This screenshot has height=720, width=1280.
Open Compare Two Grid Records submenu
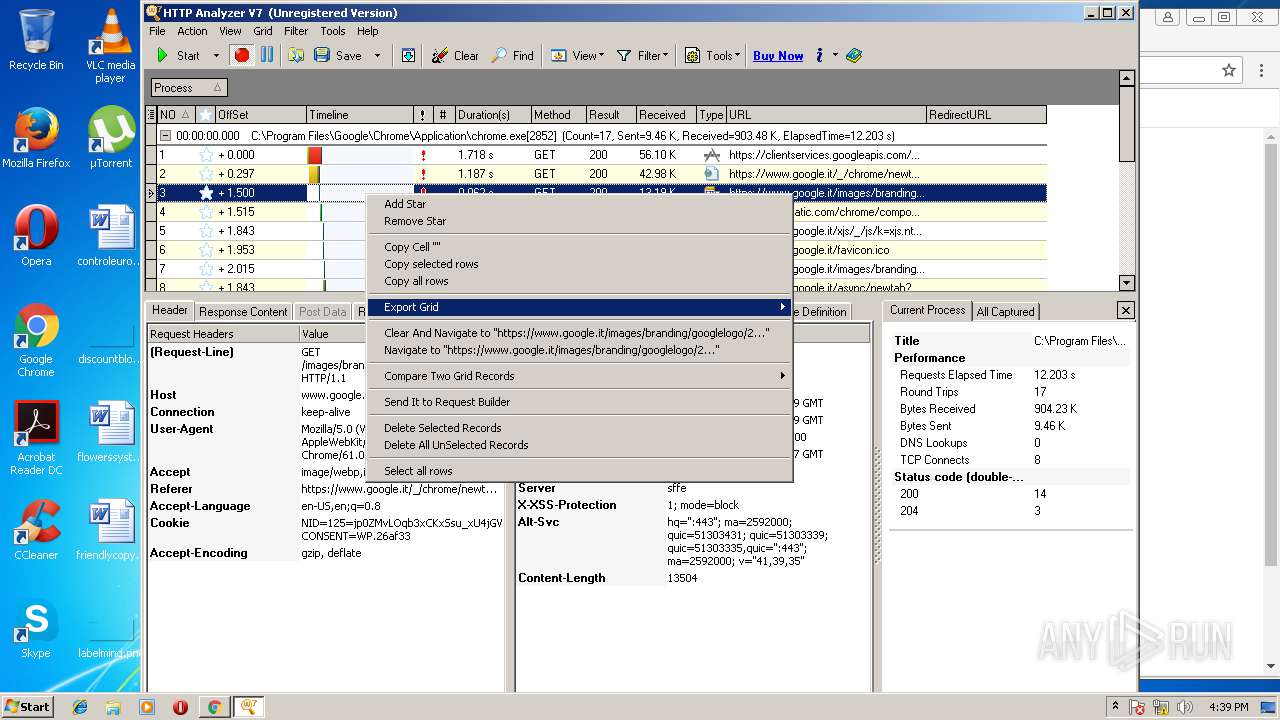pos(580,376)
